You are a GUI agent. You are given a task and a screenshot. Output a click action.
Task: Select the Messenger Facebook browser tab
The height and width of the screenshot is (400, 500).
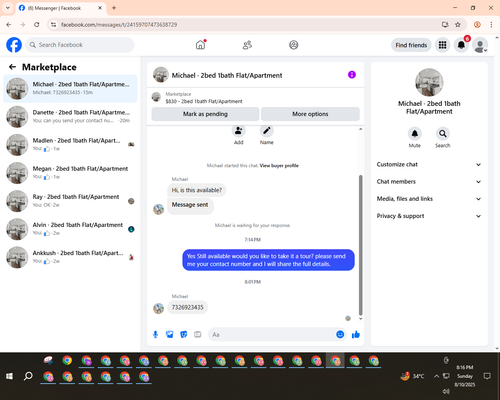(x=60, y=8)
